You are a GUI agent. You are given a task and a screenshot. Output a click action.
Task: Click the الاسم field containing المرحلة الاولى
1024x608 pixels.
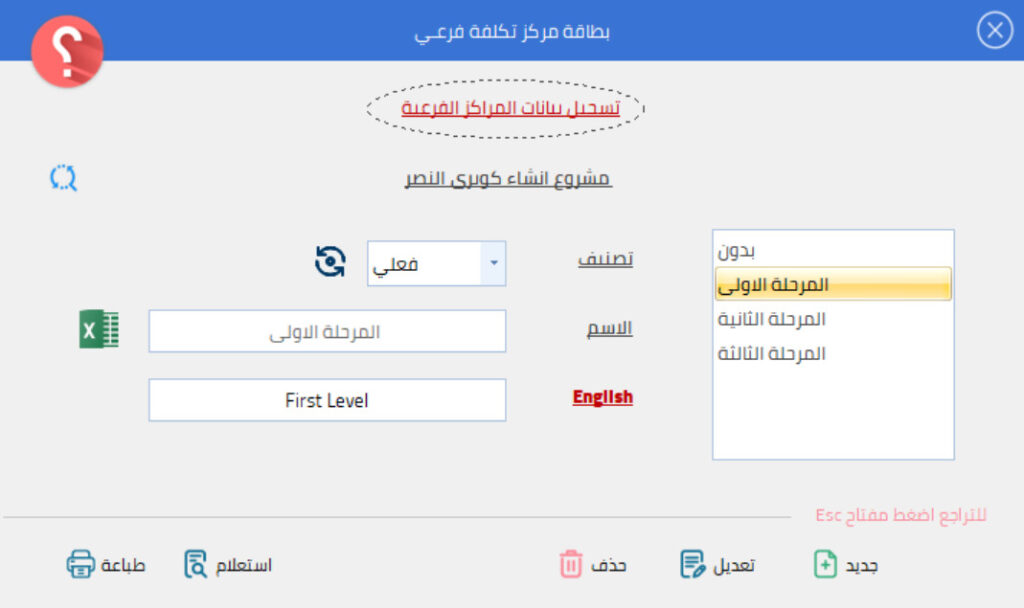pos(327,331)
